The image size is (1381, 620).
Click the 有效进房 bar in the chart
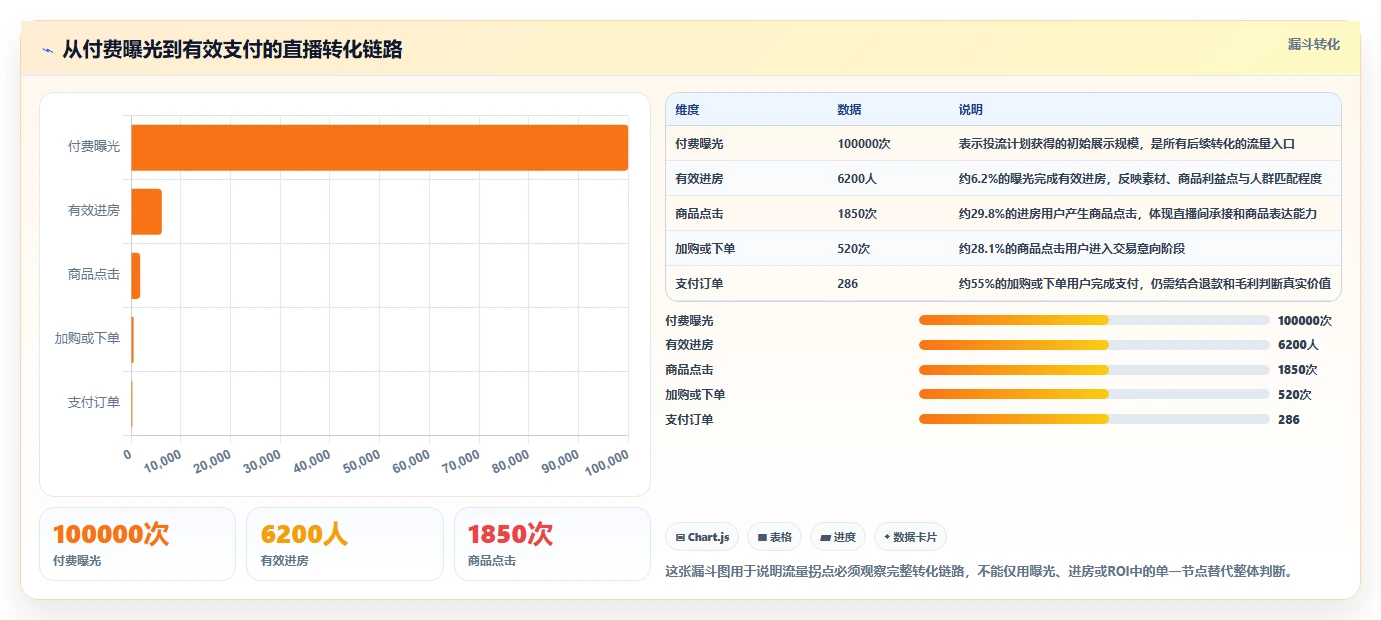tap(147, 211)
